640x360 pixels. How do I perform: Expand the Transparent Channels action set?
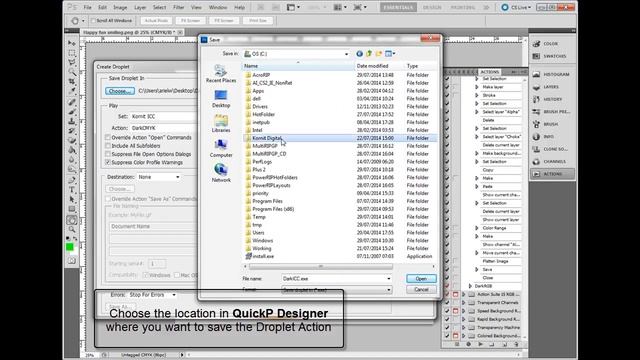(464, 303)
